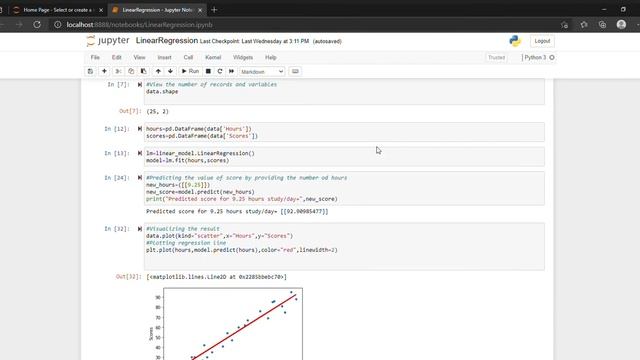Run the selected cell

[x=190, y=71]
